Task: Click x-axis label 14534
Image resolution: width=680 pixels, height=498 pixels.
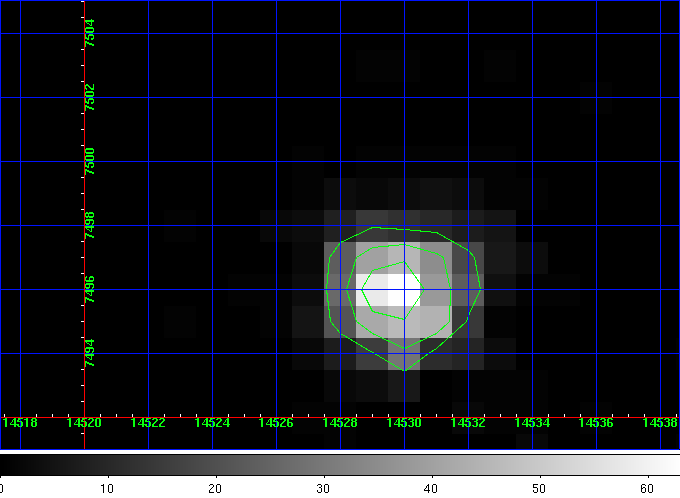Action: pos(532,423)
